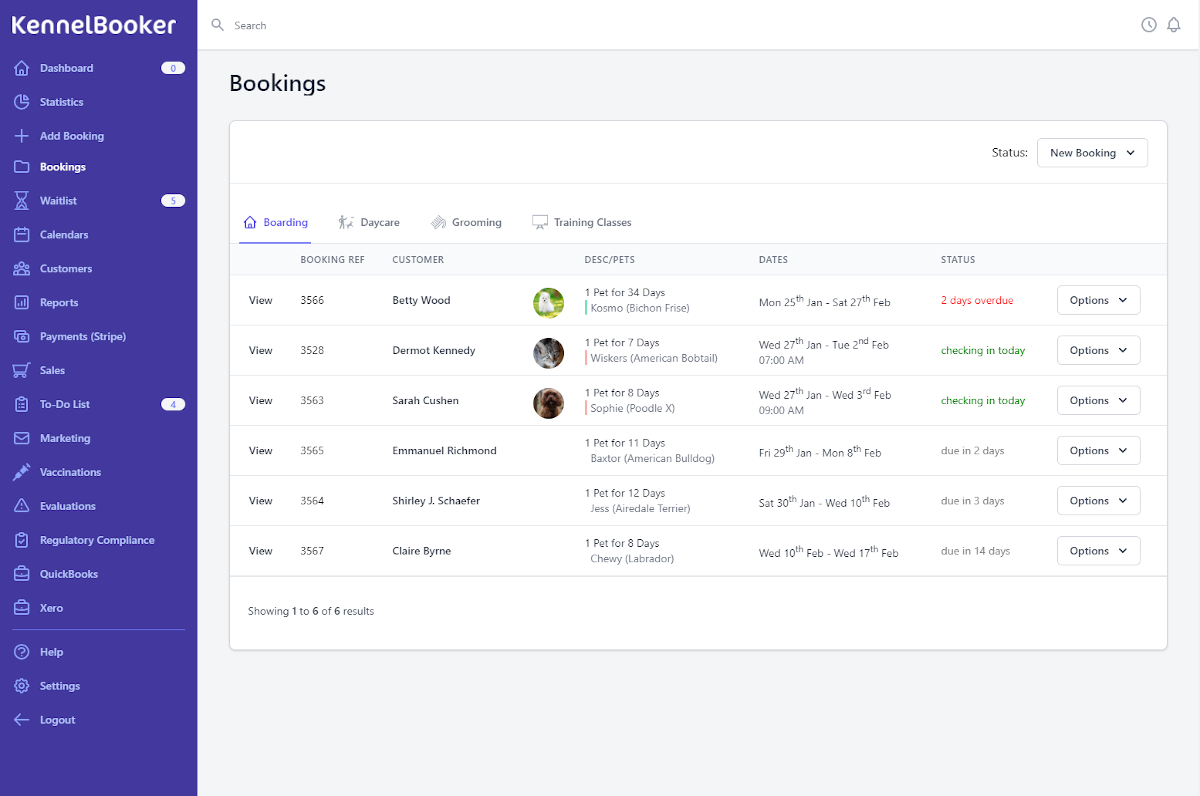1200x796 pixels.
Task: Click the Add Booking plus icon
Action: tap(22, 136)
